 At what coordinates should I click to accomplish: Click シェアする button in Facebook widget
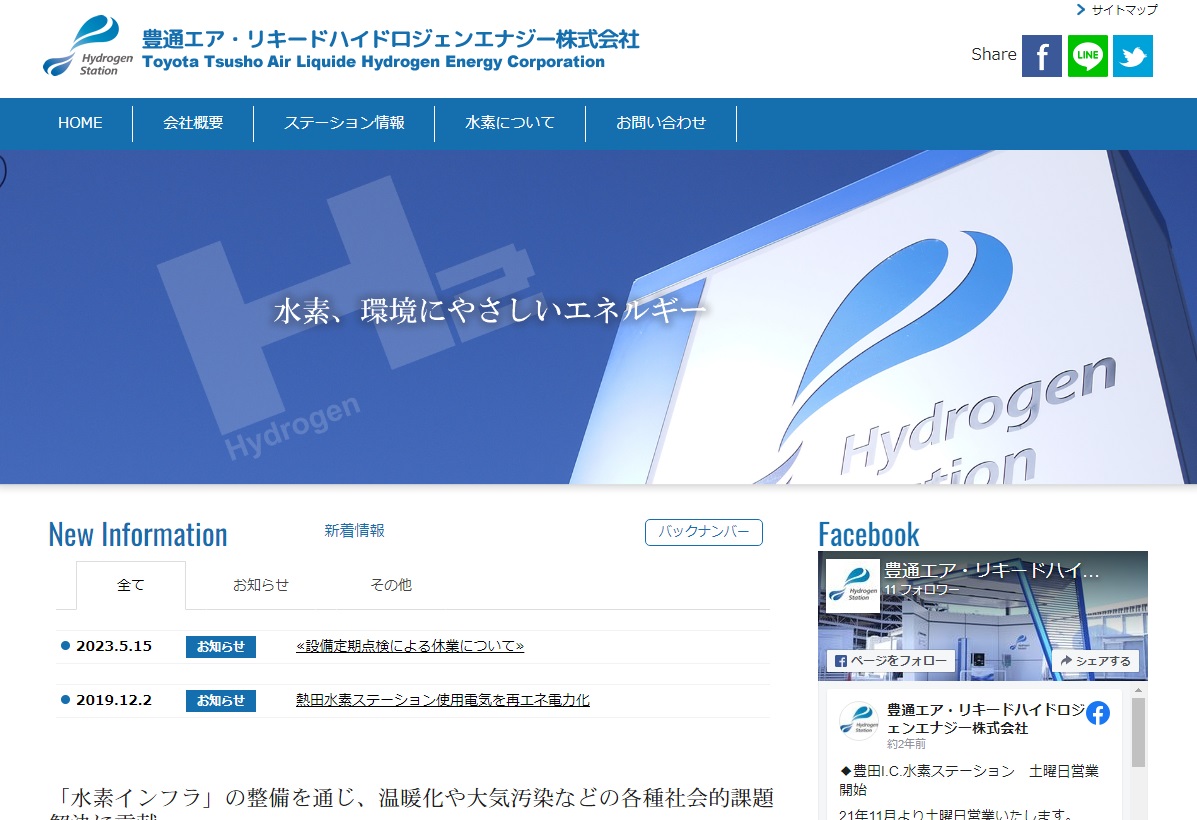pyautogui.click(x=1095, y=661)
